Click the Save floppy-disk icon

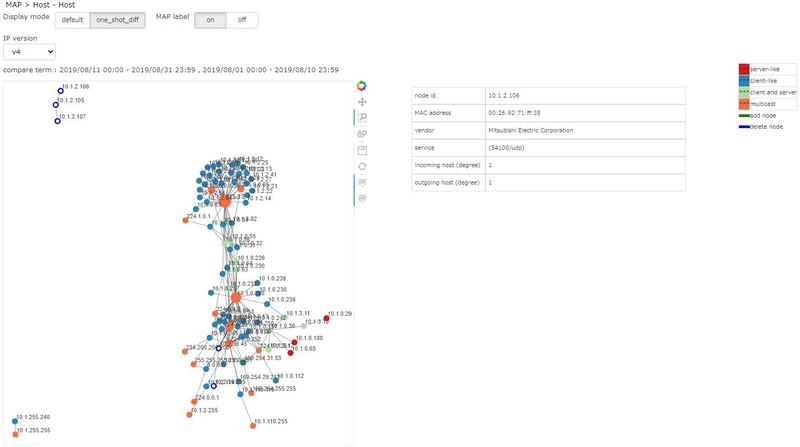[362, 151]
